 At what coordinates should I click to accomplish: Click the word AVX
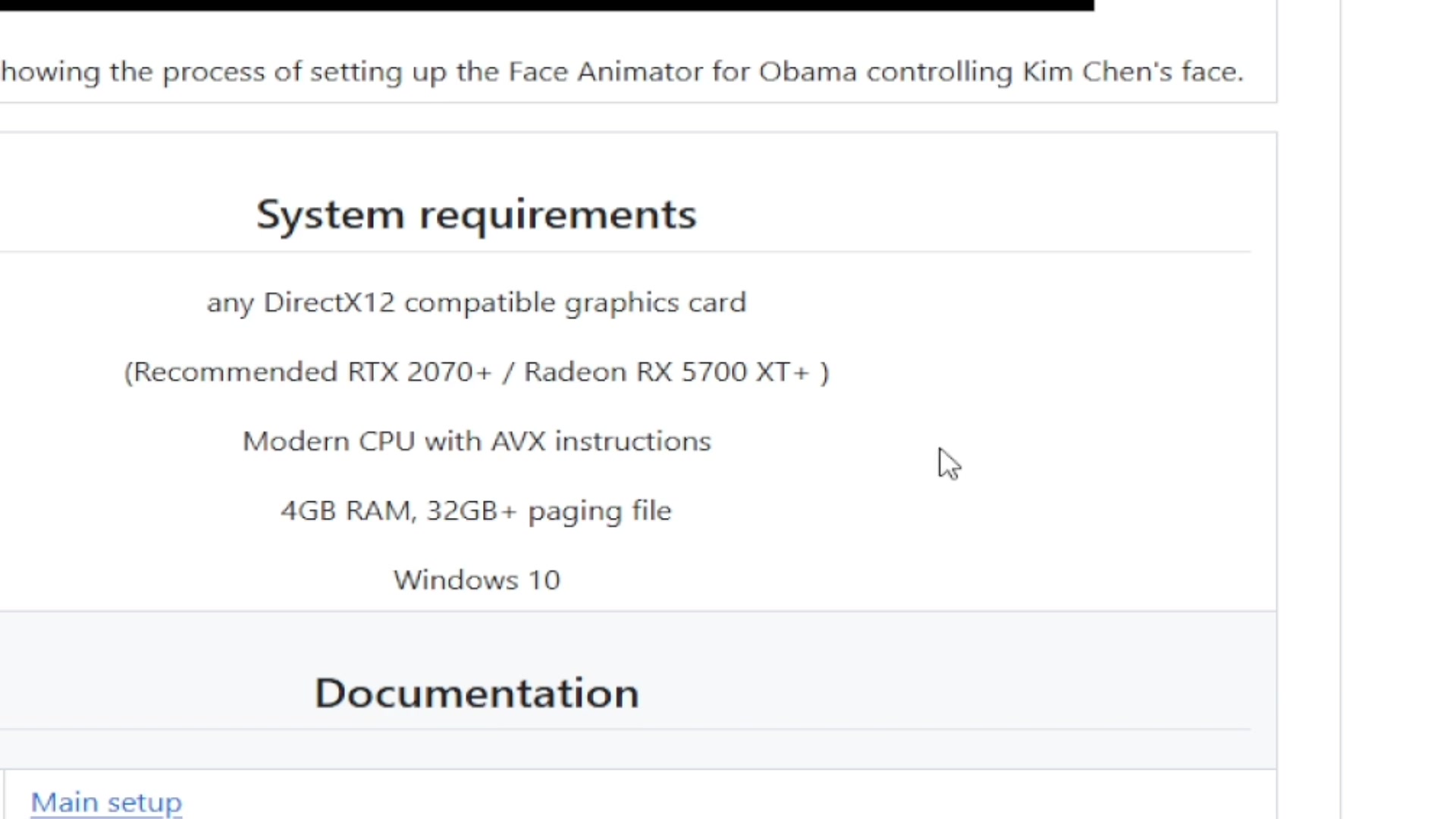point(518,441)
